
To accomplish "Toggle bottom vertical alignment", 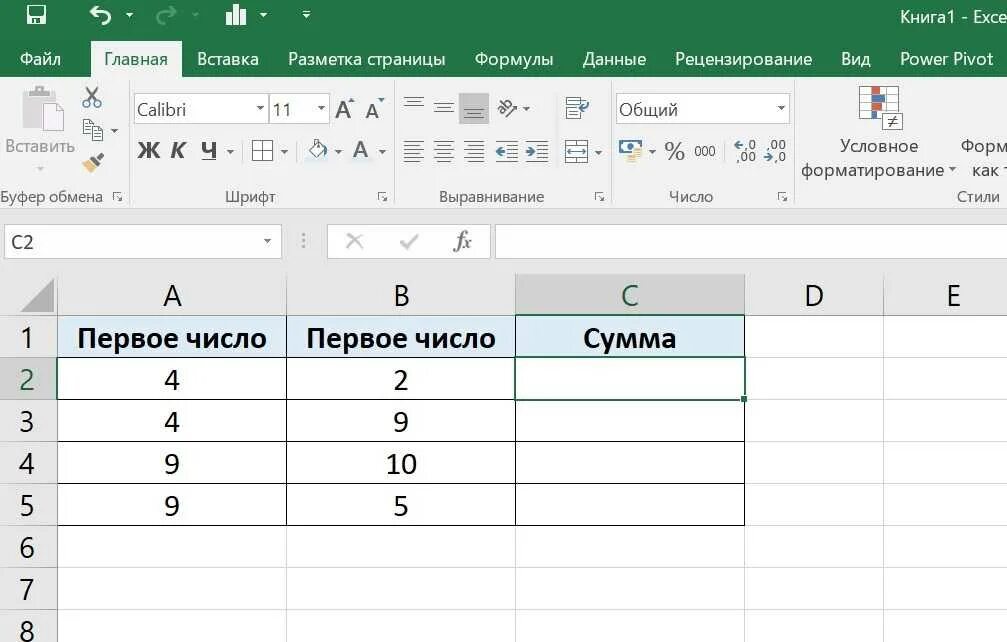I will (x=474, y=108).
